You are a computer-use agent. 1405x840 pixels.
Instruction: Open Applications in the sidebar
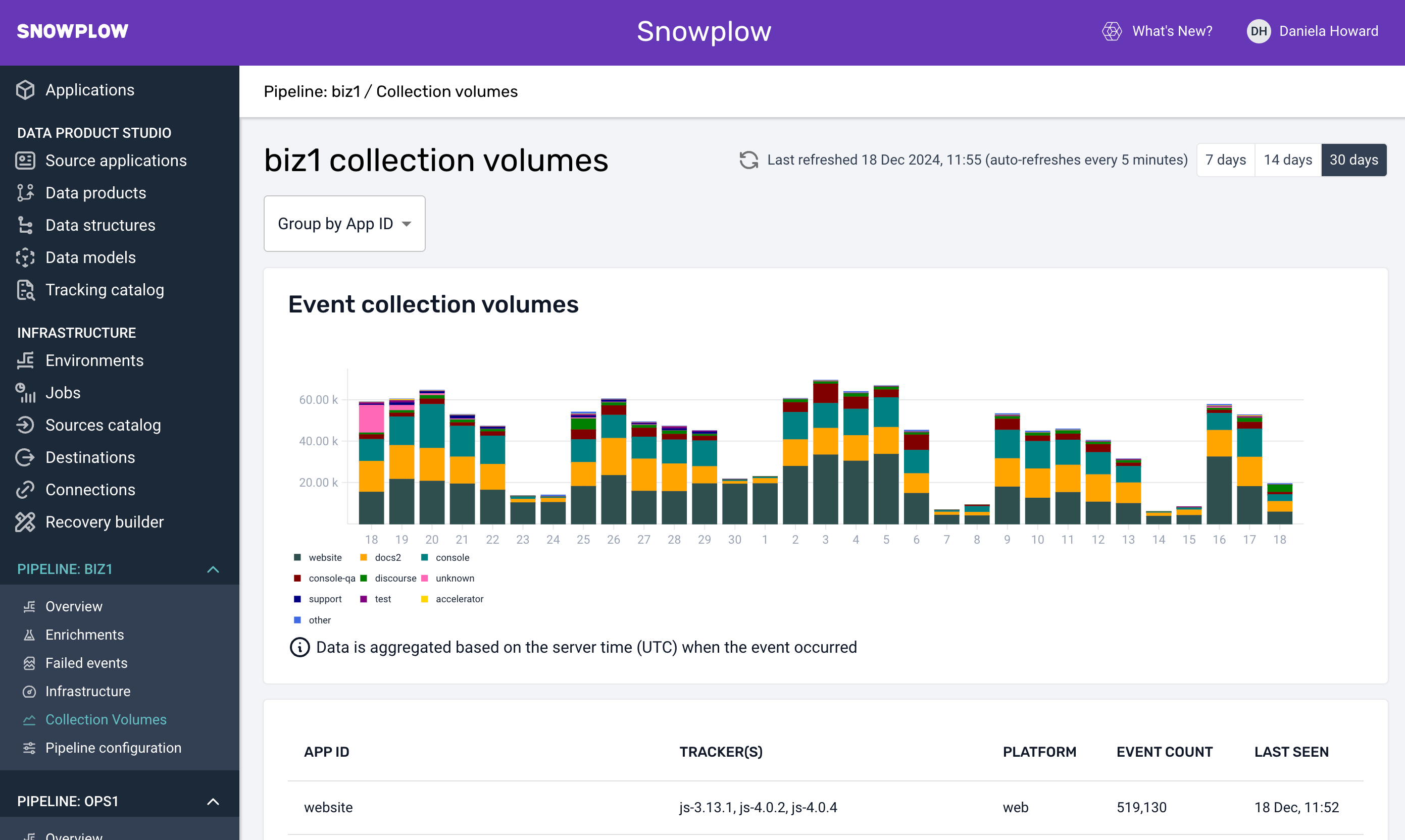click(x=90, y=90)
